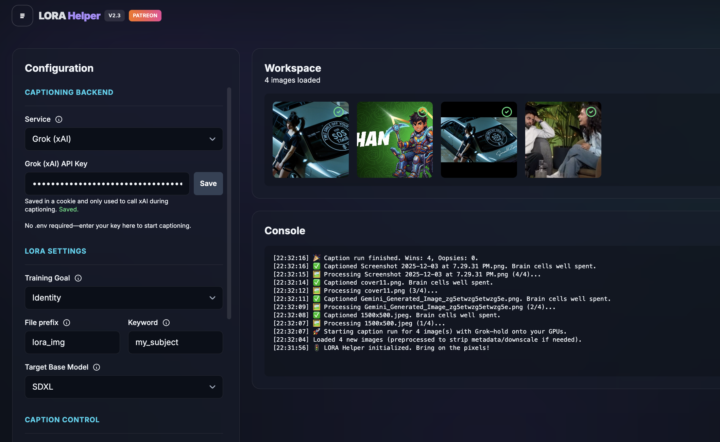Click the Configuration panel heading
This screenshot has width=720, height=442.
[x=59, y=68]
